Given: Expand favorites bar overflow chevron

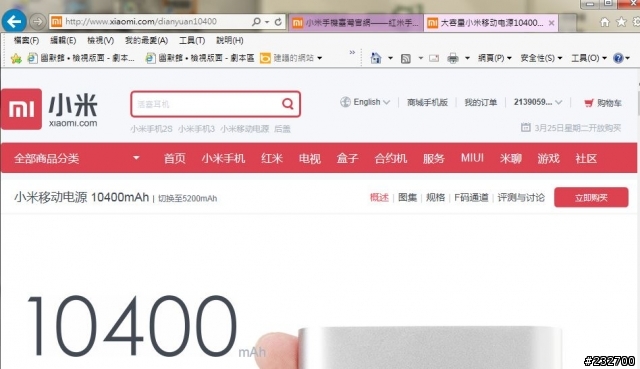Looking at the screenshot, I should pyautogui.click(x=352, y=52).
